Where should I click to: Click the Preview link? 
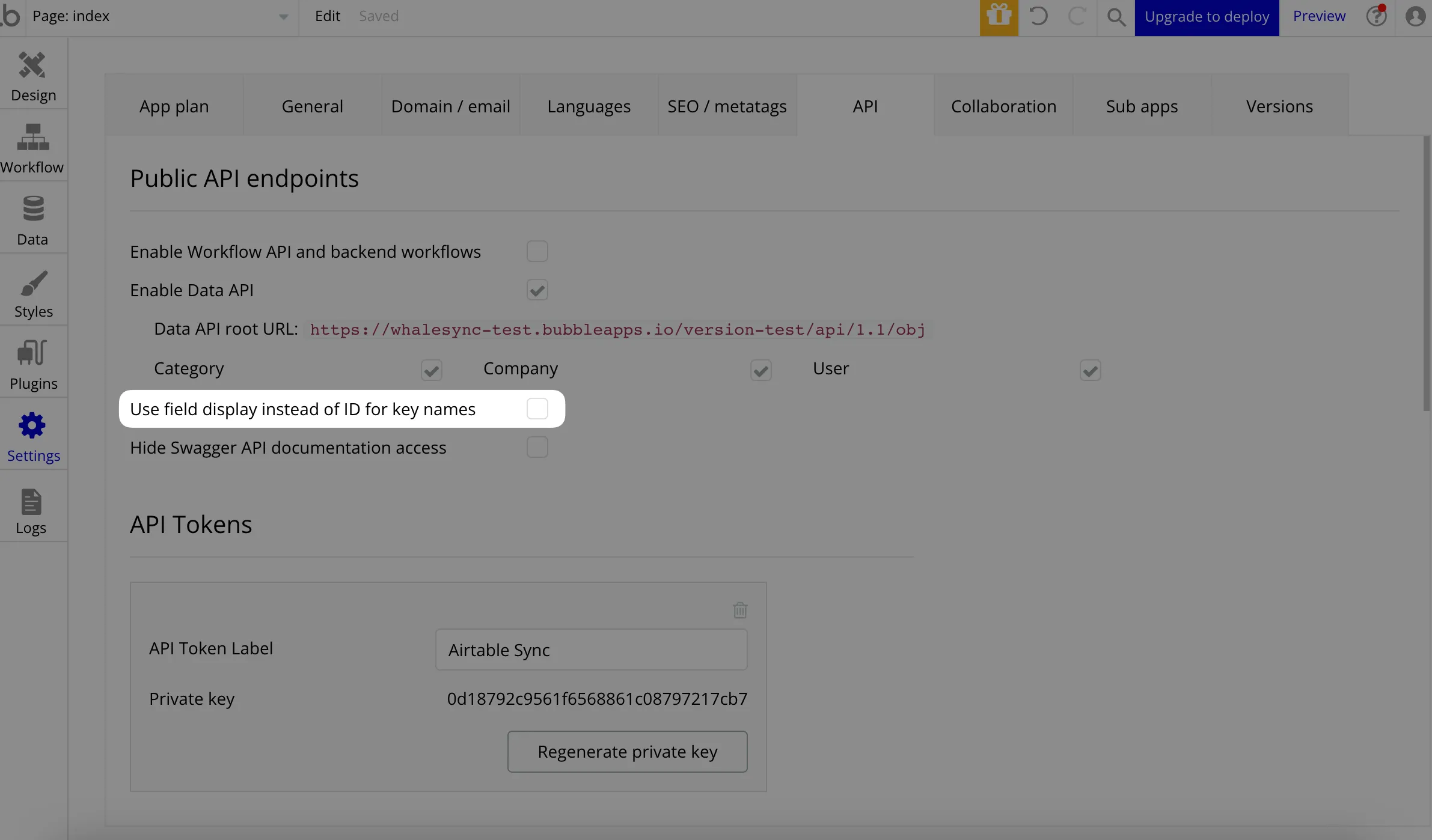coord(1319,16)
